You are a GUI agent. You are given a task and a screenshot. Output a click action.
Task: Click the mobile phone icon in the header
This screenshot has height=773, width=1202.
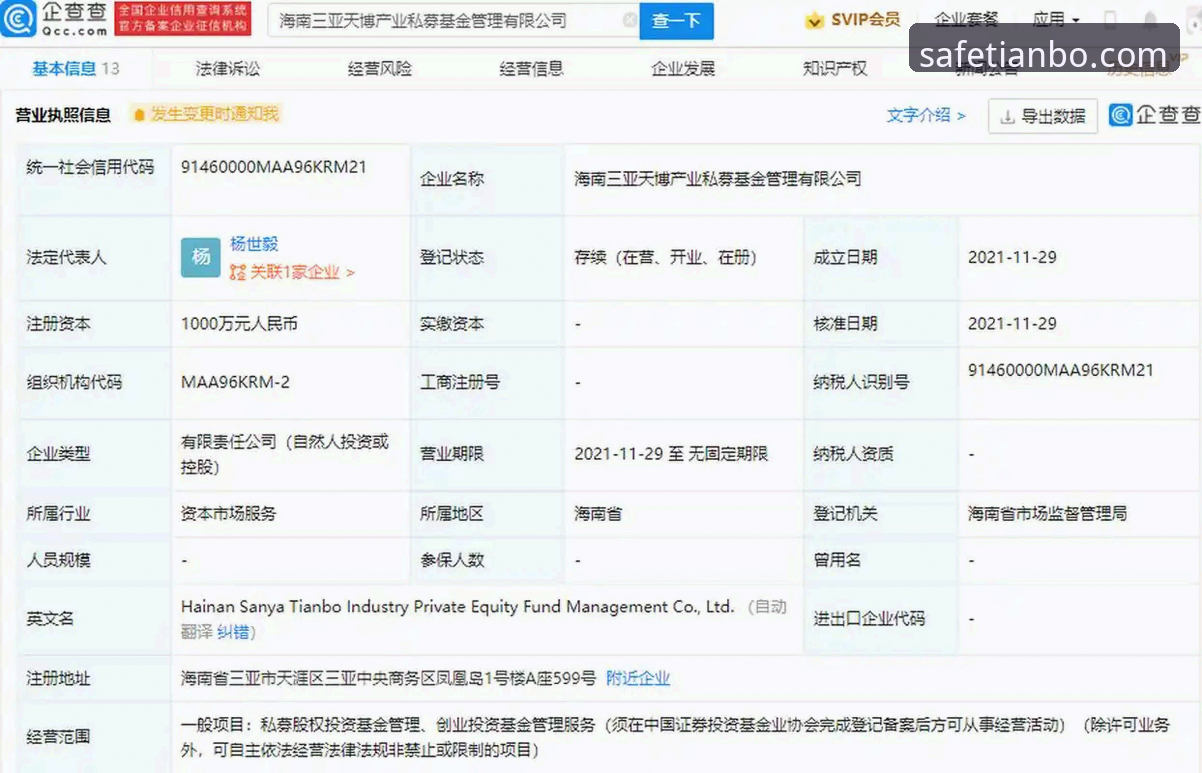pyautogui.click(x=1111, y=20)
